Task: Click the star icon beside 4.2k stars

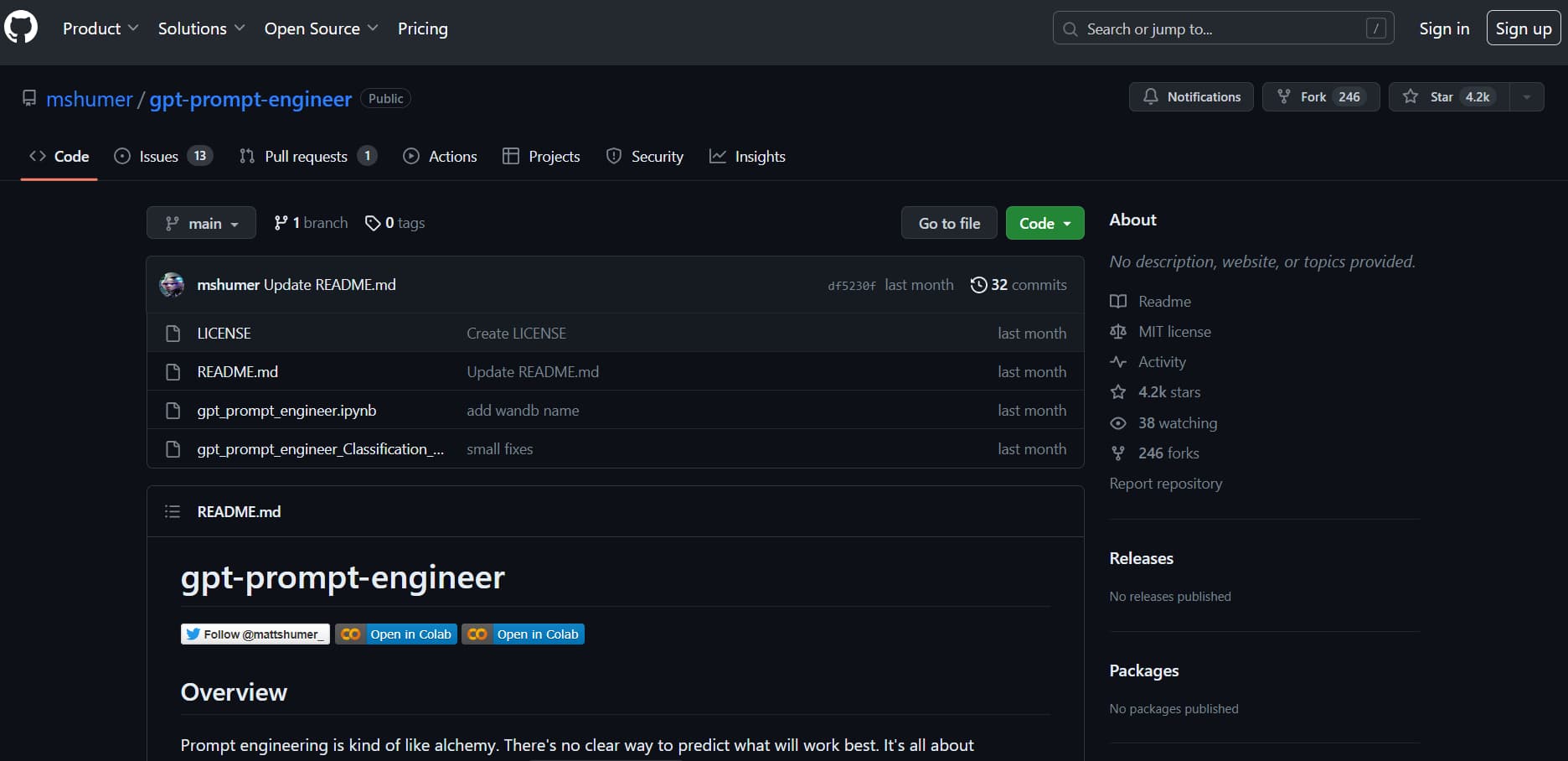Action: tap(1118, 391)
